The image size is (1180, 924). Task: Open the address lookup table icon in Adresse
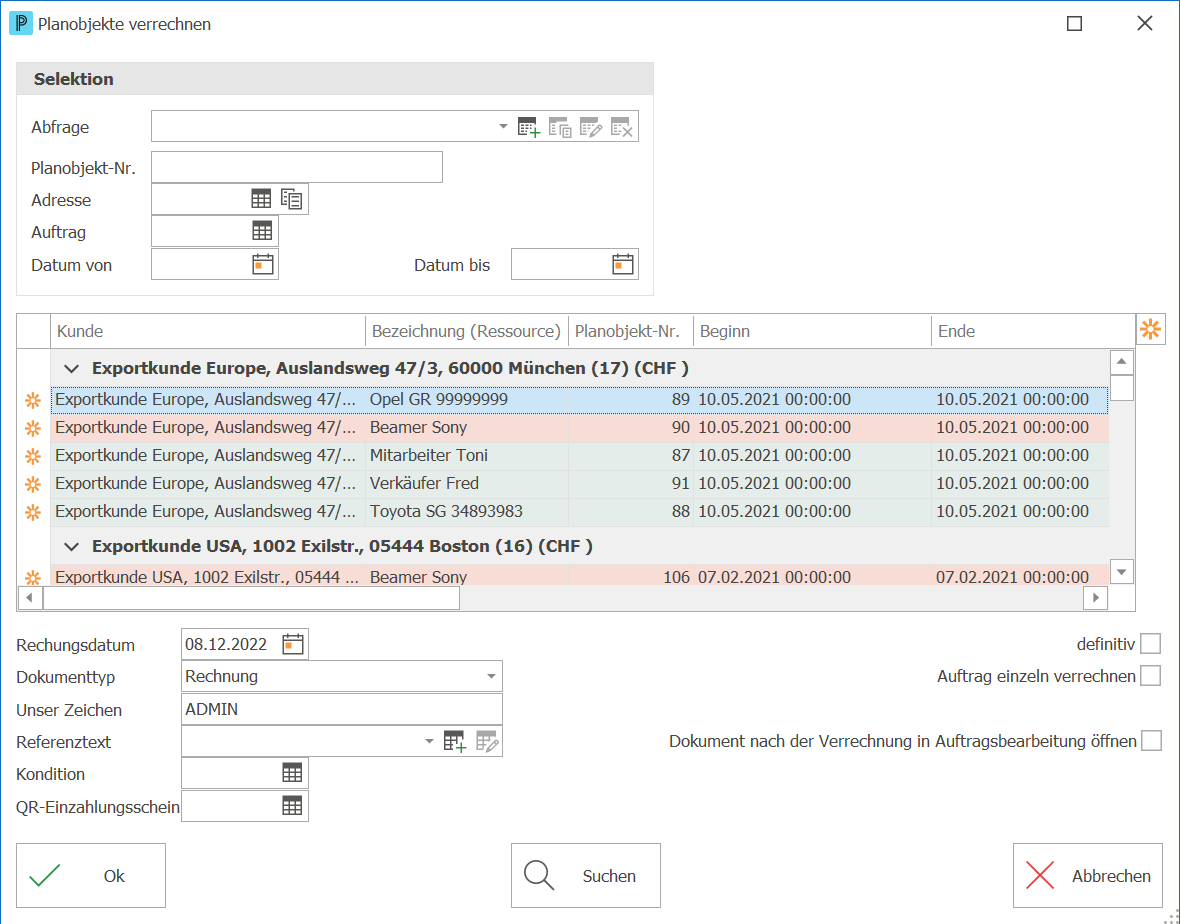[261, 199]
